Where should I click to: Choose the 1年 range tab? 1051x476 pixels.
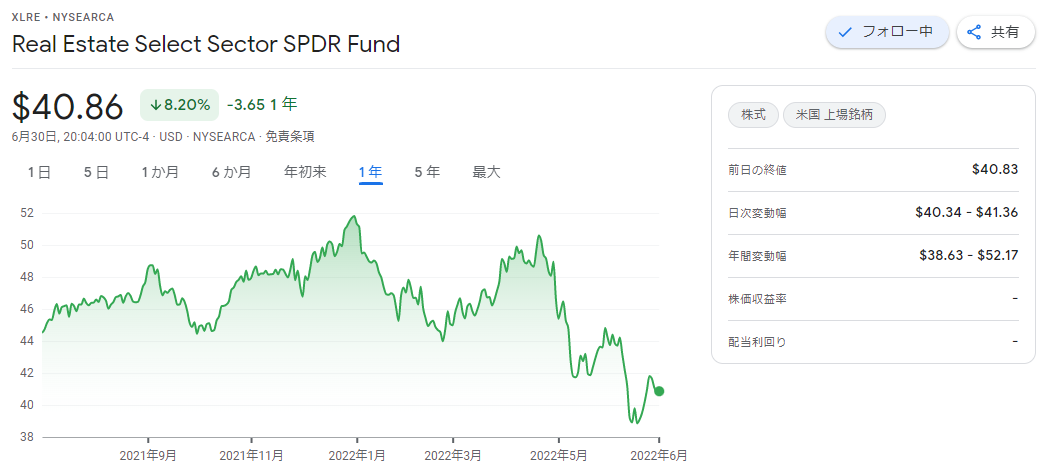tap(371, 172)
